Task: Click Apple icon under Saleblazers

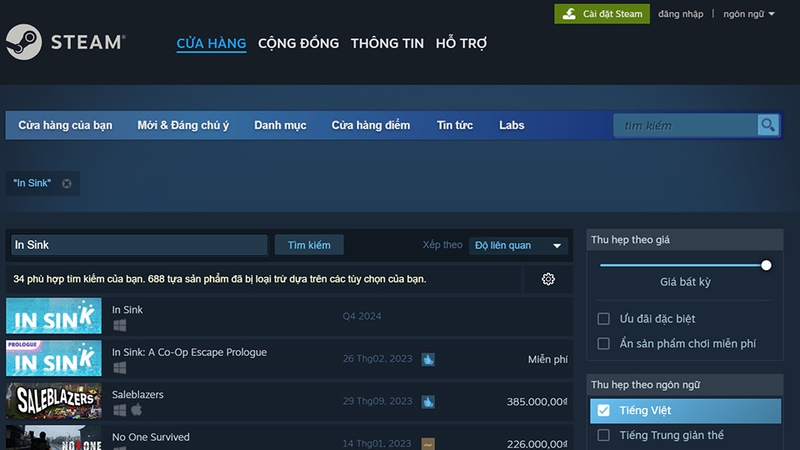Action: tap(136, 409)
